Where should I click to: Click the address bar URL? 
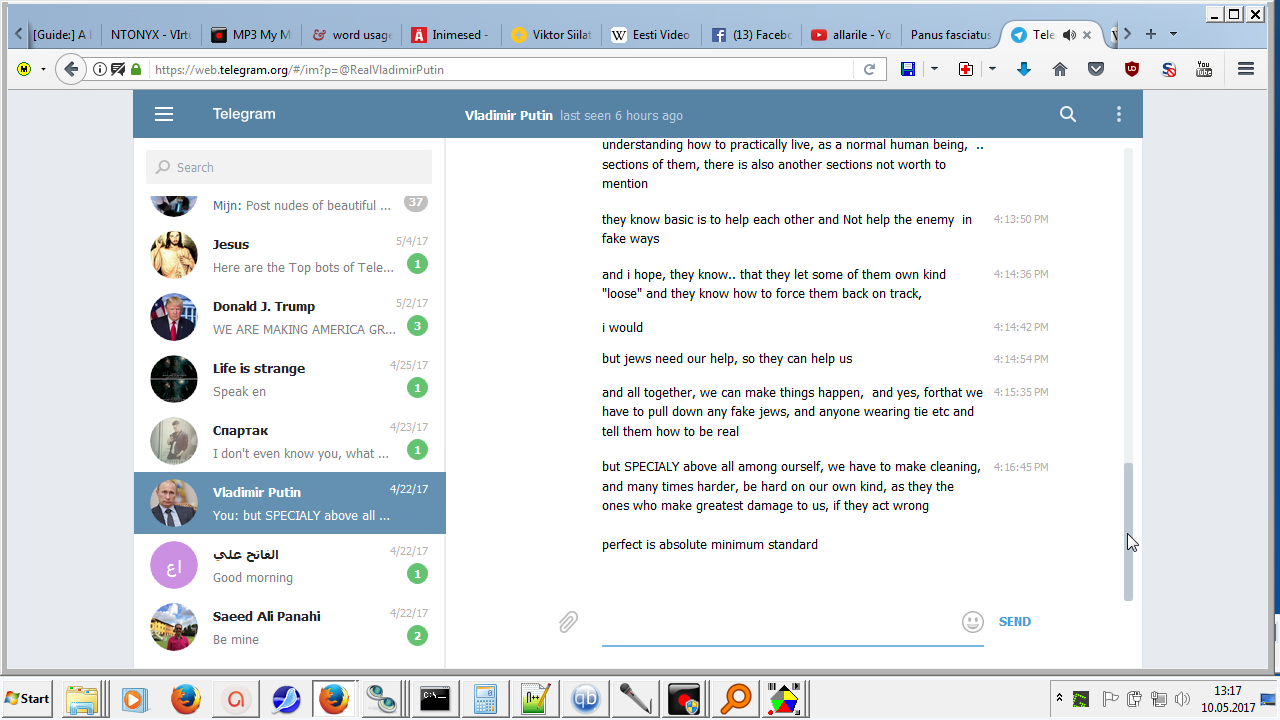point(300,70)
